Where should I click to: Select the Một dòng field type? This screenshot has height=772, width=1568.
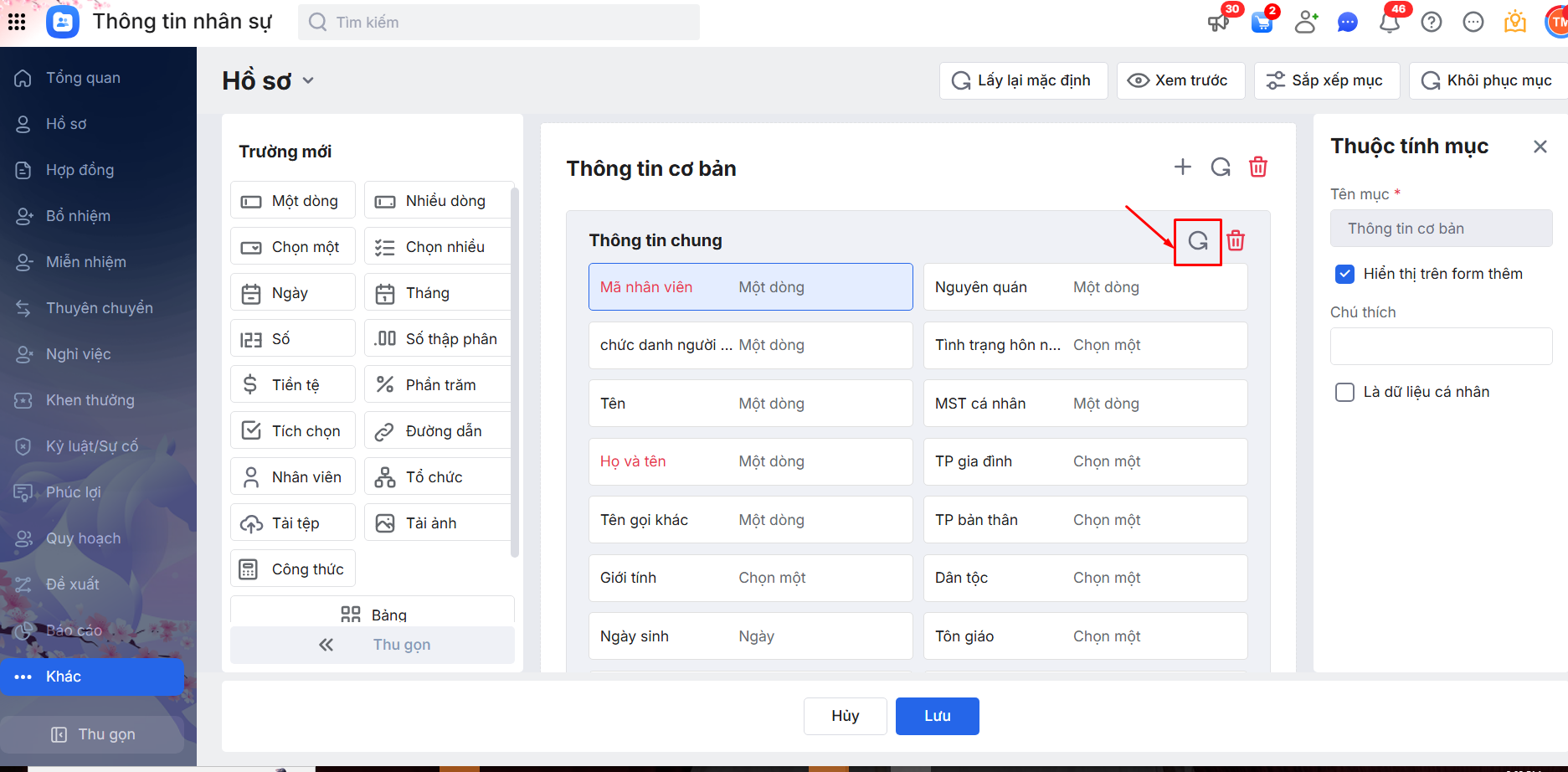(x=293, y=201)
